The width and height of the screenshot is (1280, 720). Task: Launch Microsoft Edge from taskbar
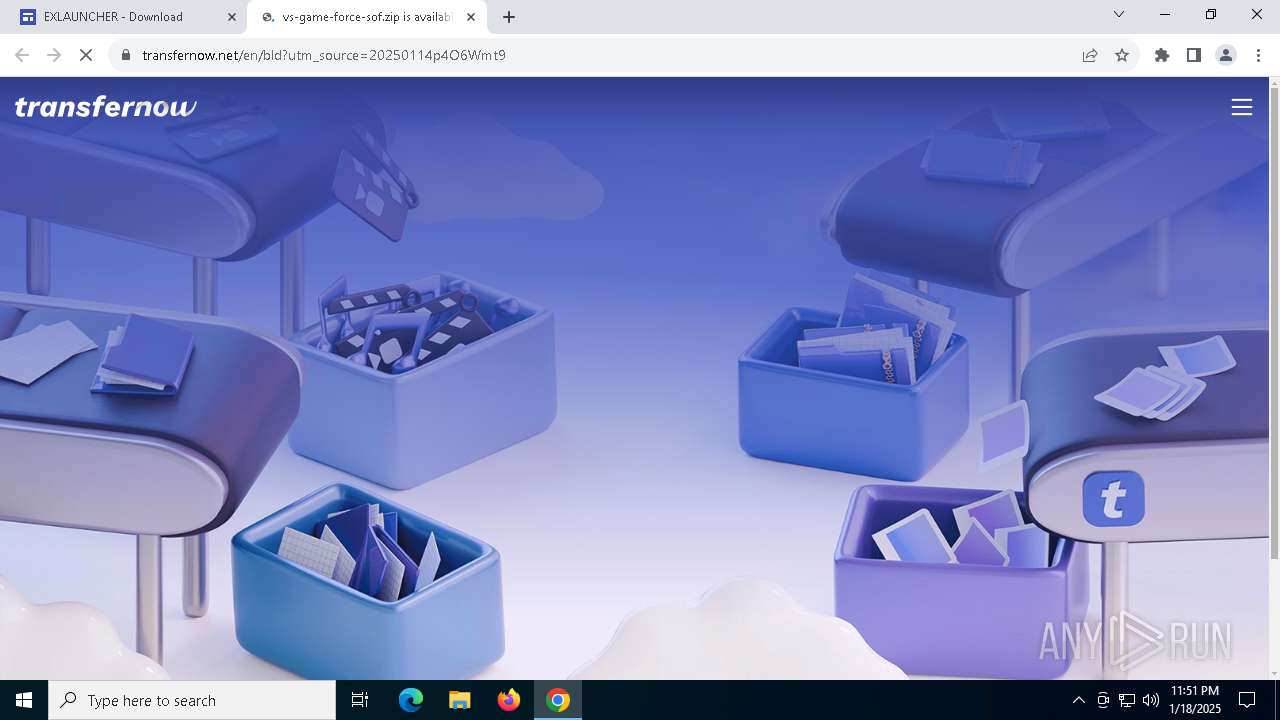(x=411, y=700)
